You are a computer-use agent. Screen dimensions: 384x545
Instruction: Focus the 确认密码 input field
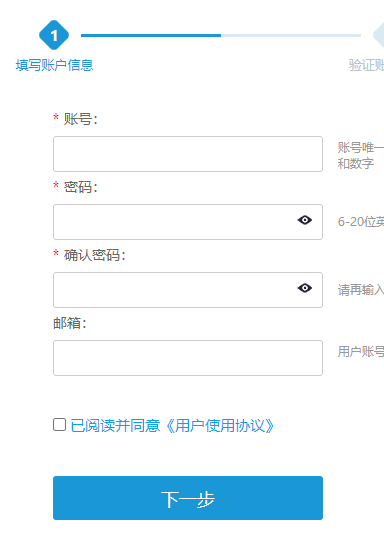pyautogui.click(x=188, y=290)
